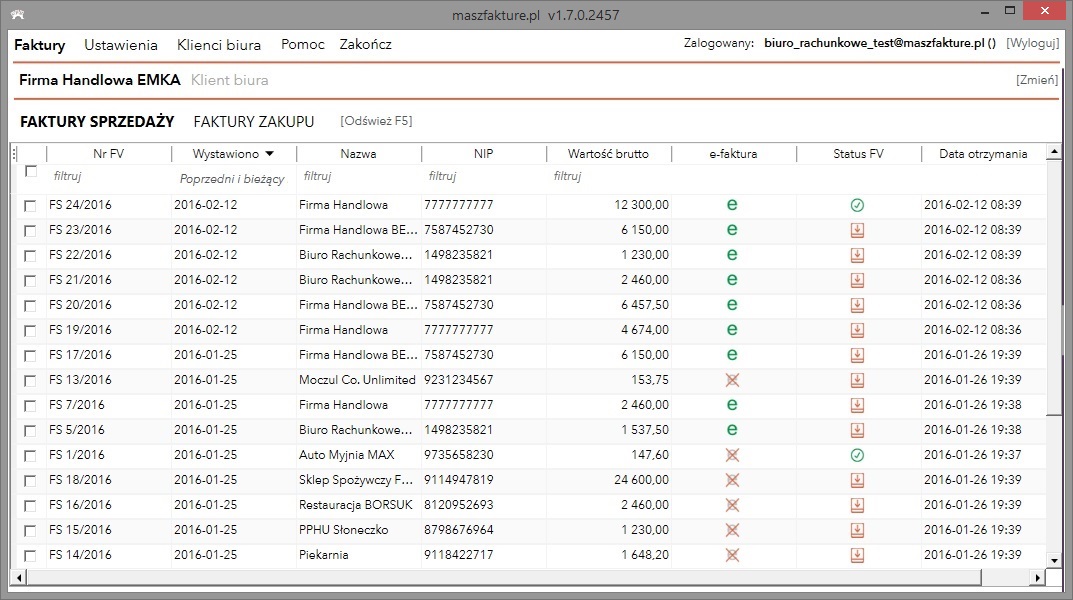The width and height of the screenshot is (1073, 600).
Task: Click the horizontal scrollbar thumb
Action: (x=503, y=578)
